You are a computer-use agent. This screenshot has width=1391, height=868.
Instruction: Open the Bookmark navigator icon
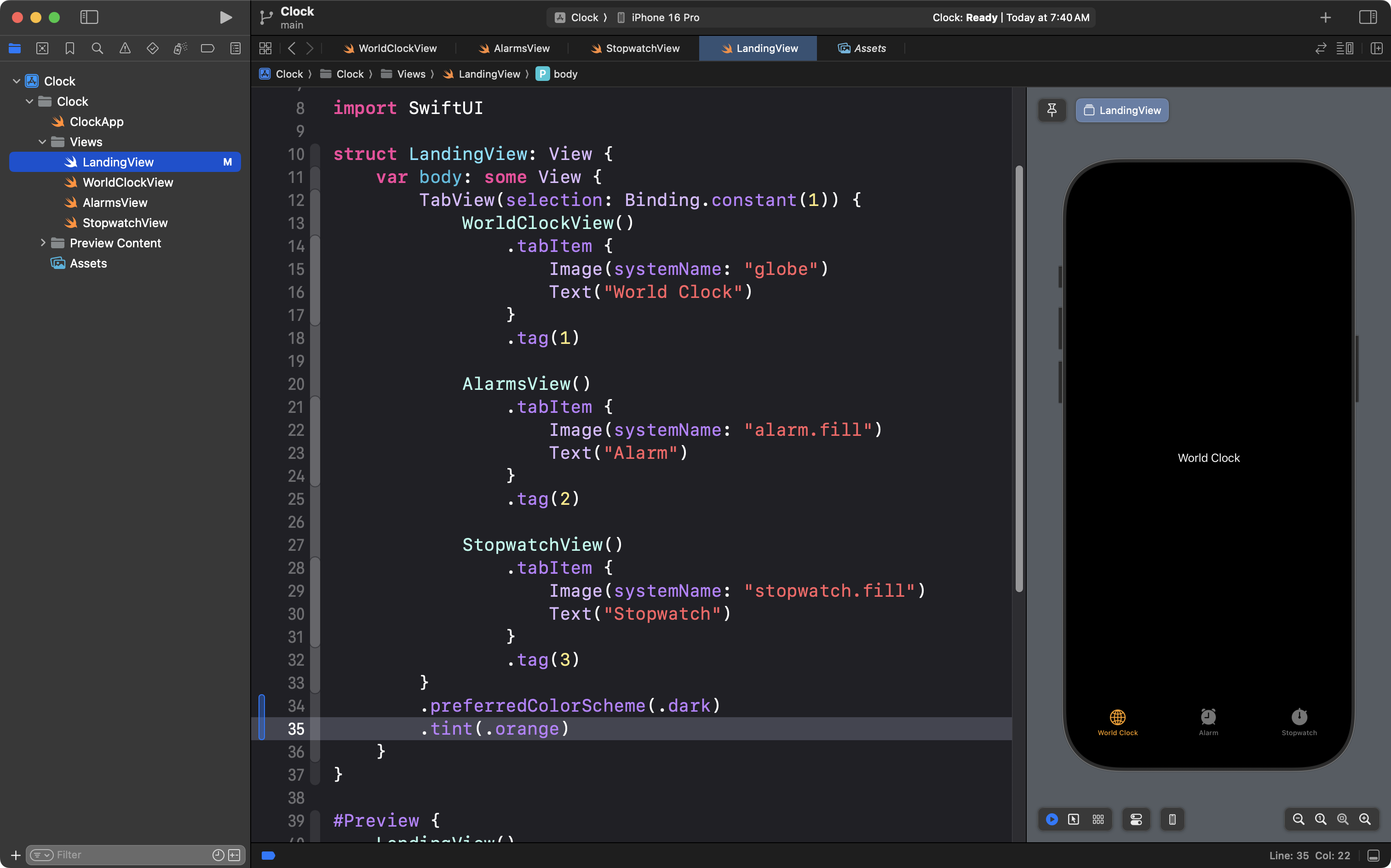[69, 48]
